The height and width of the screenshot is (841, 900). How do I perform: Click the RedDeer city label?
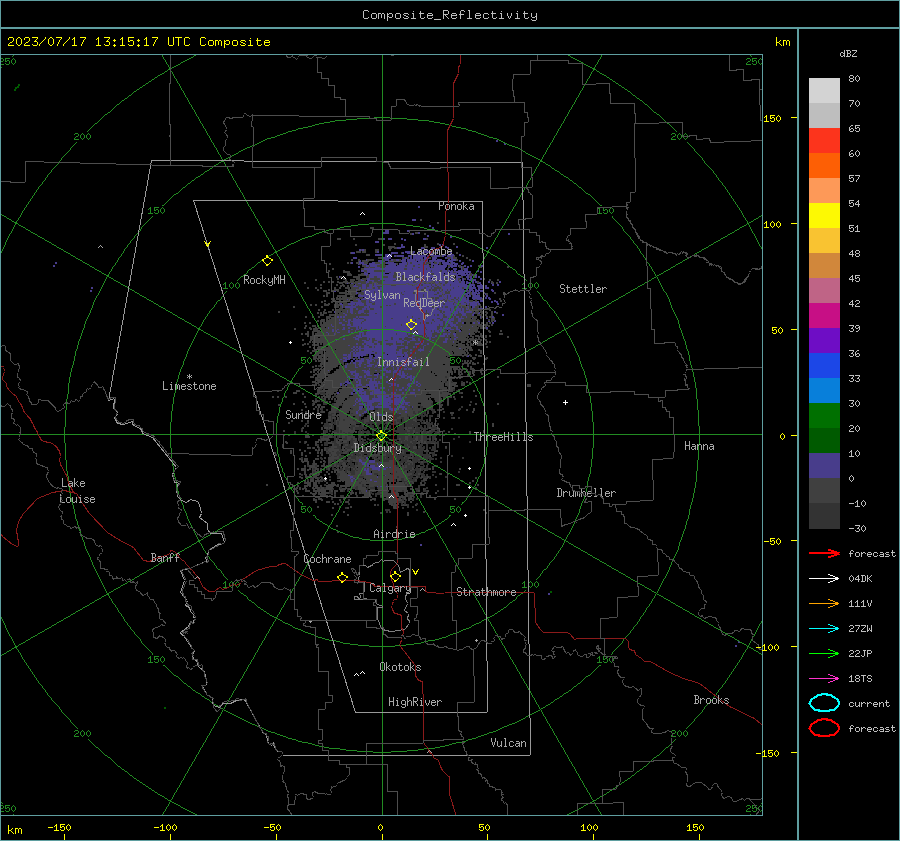(424, 303)
